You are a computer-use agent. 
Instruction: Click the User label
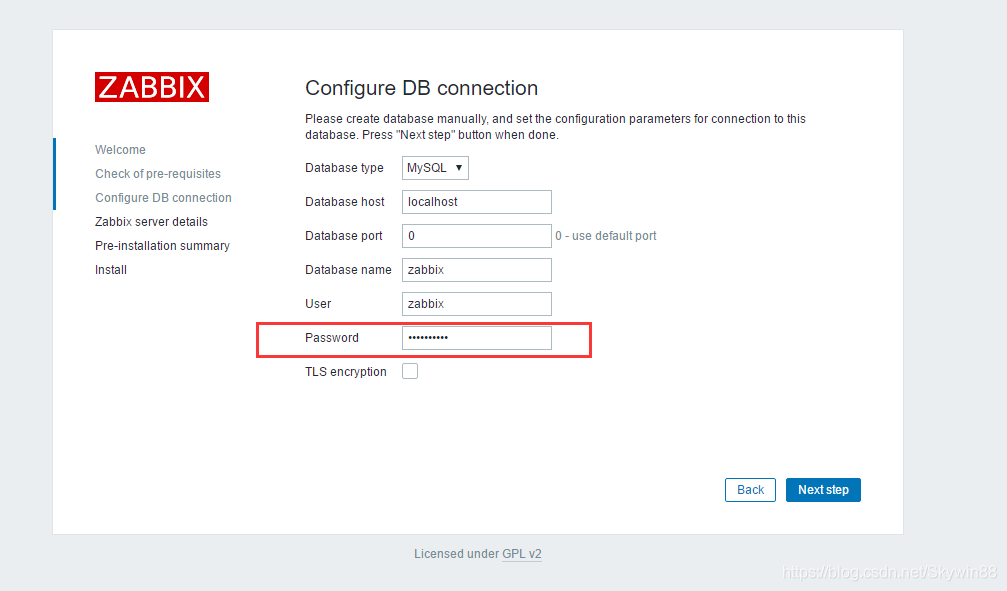[318, 304]
